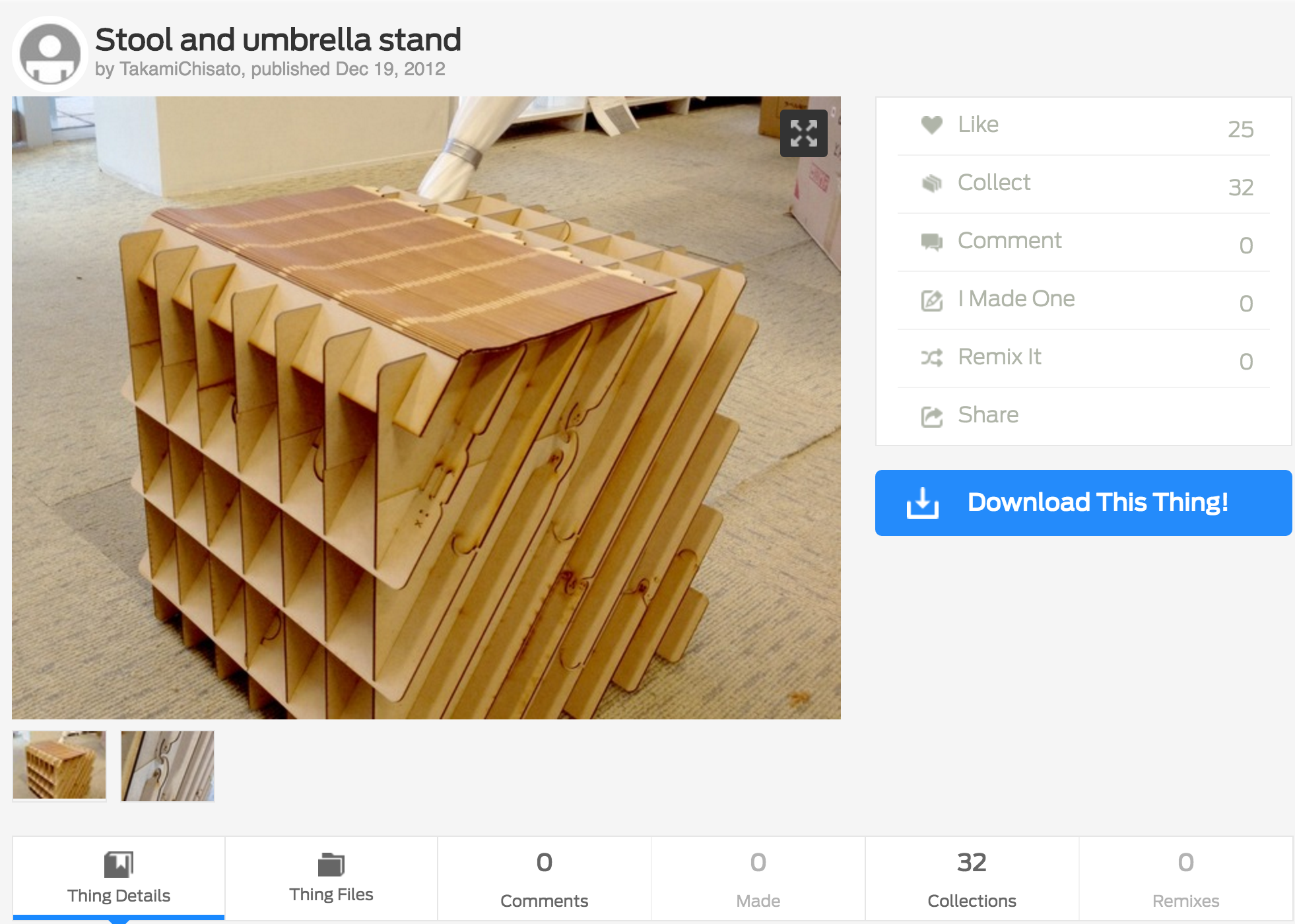Open the Made tab

point(758,878)
